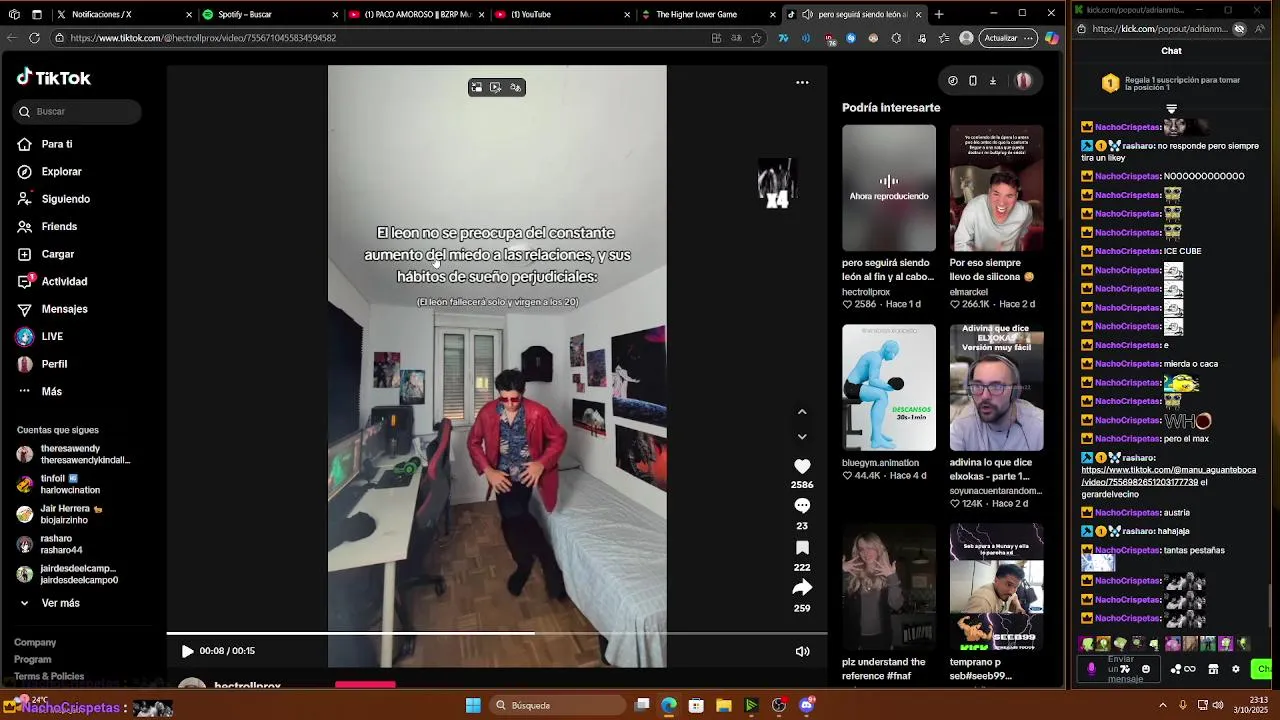This screenshot has height=720, width=1280.
Task: Go to Siguiendo in TikTok sidebar
Action: [65, 199]
